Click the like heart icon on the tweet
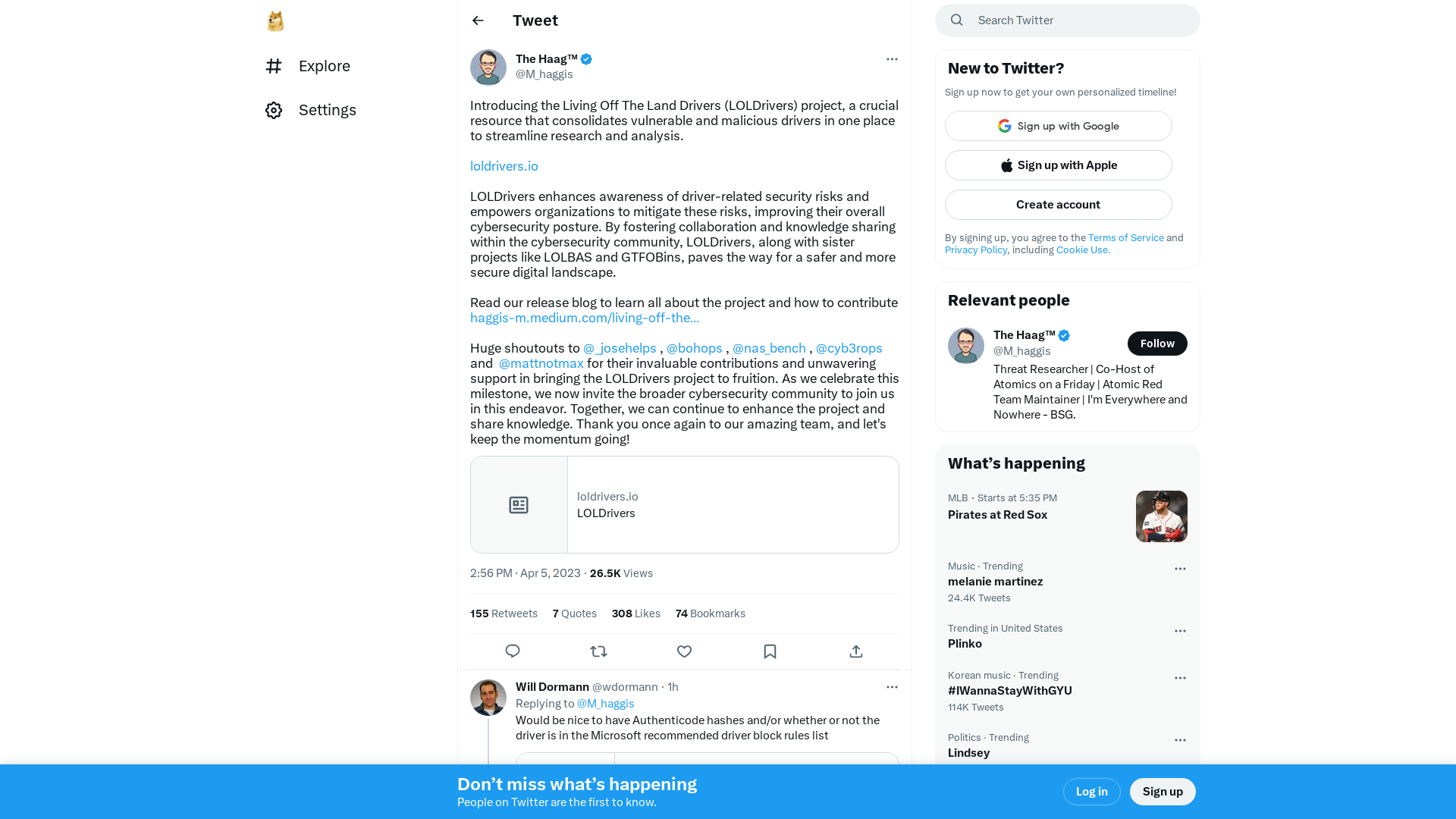This screenshot has height=819, width=1456. (684, 651)
